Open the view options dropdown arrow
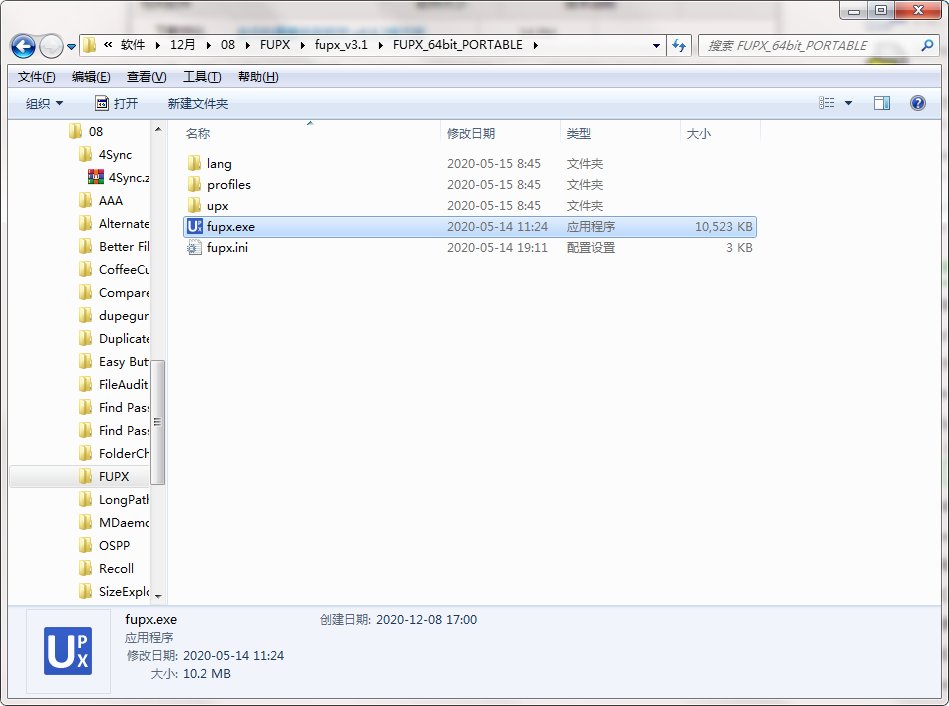 coord(849,103)
